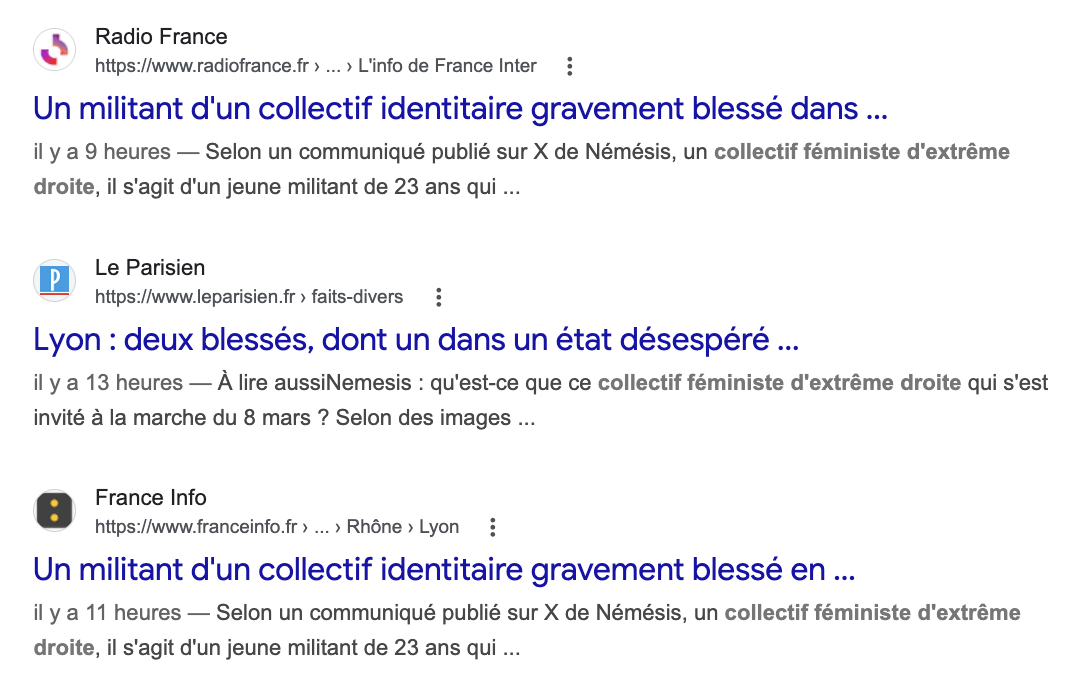Click the Radio France source name label
1076x686 pixels.
pos(161,37)
